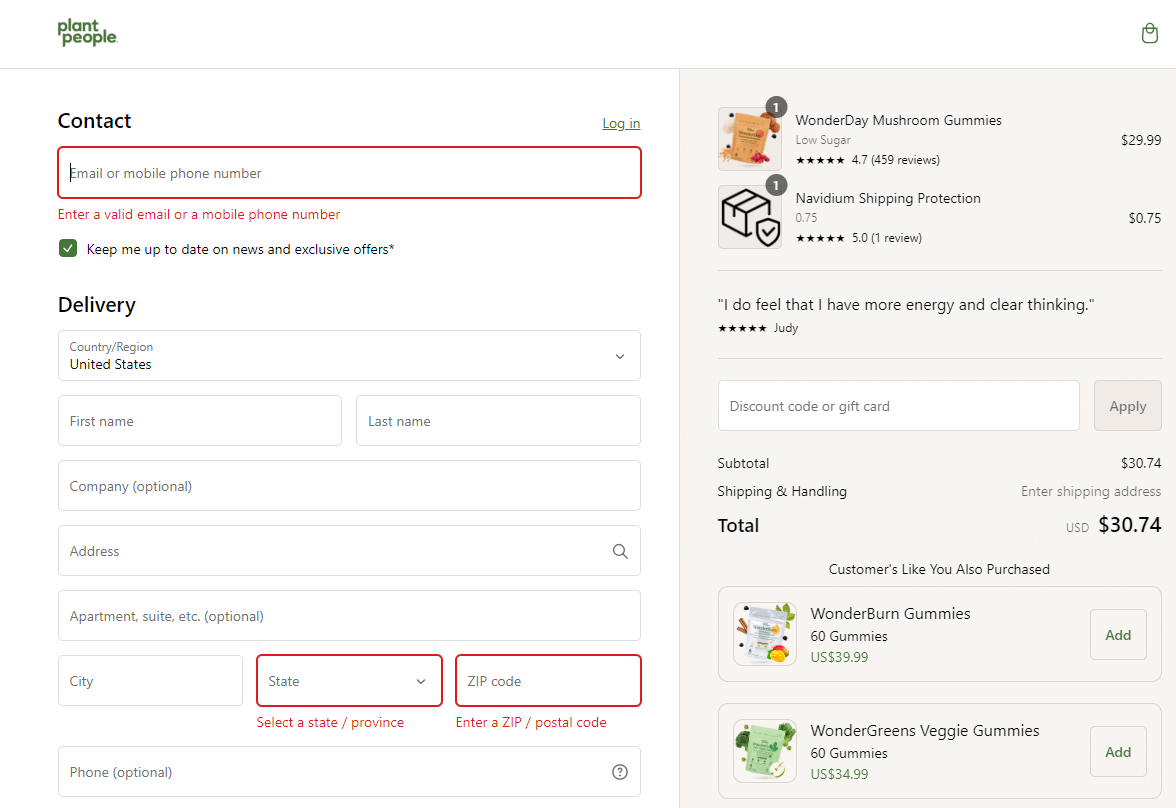Click the "Enter shipping address" shipping text

click(x=1090, y=491)
